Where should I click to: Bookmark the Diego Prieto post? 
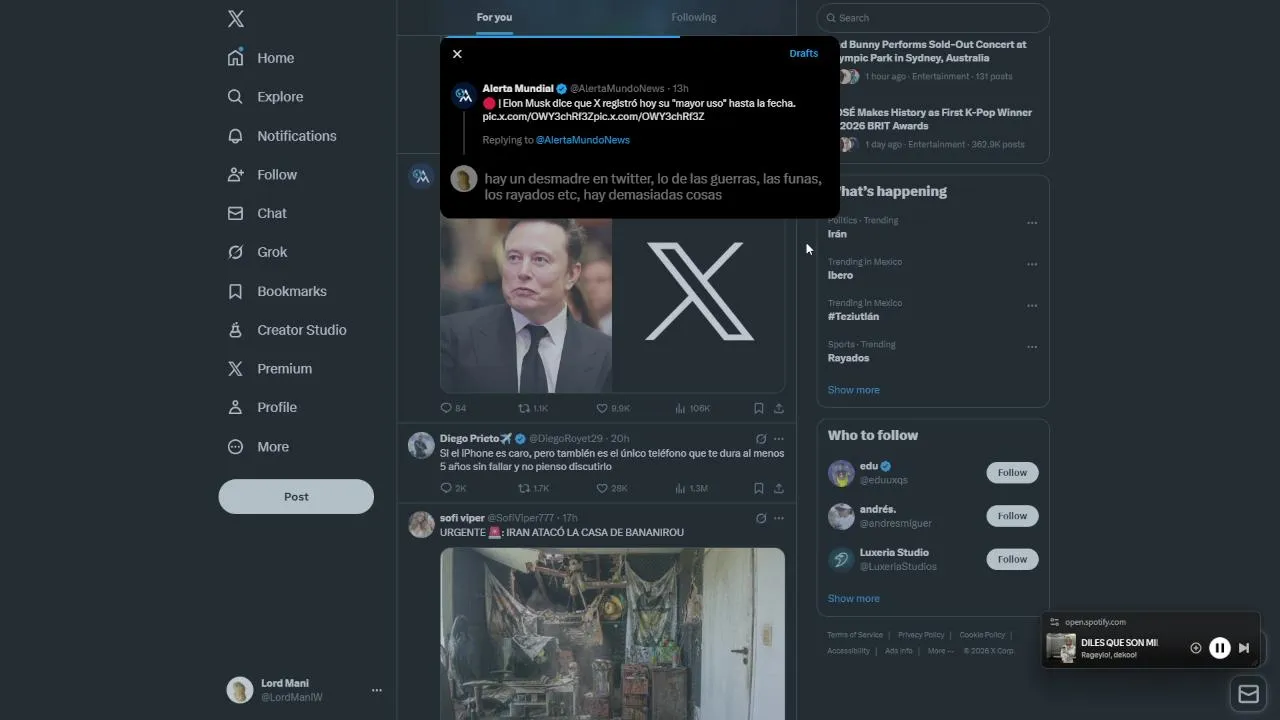pos(759,488)
